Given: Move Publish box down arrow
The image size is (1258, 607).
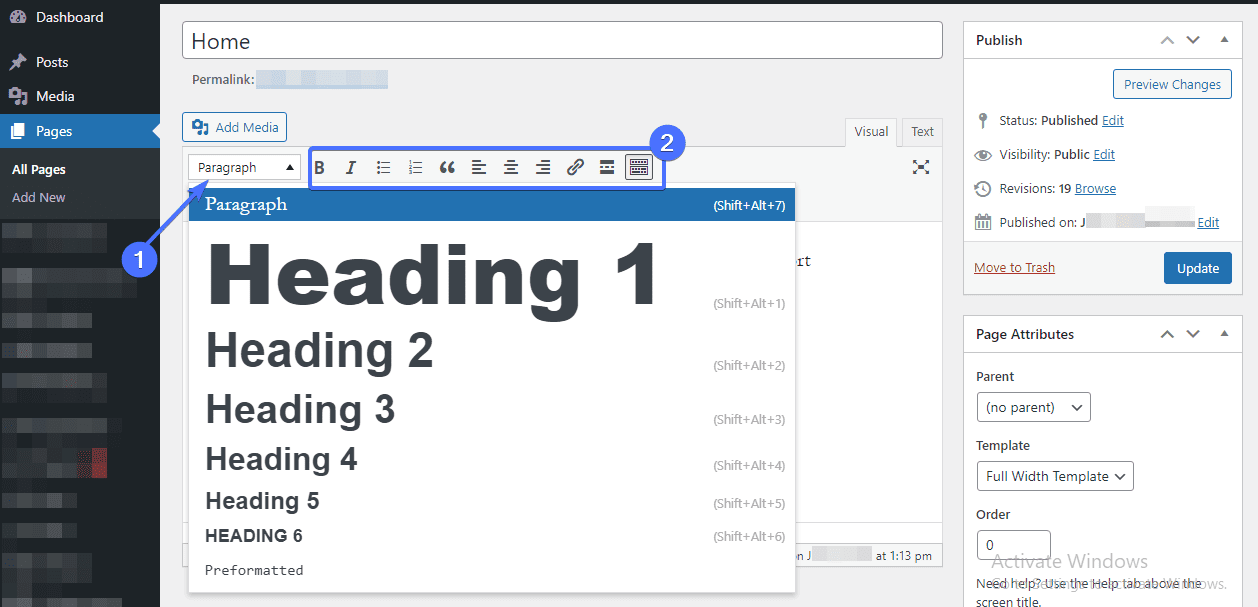Looking at the screenshot, I should click(x=1193, y=40).
